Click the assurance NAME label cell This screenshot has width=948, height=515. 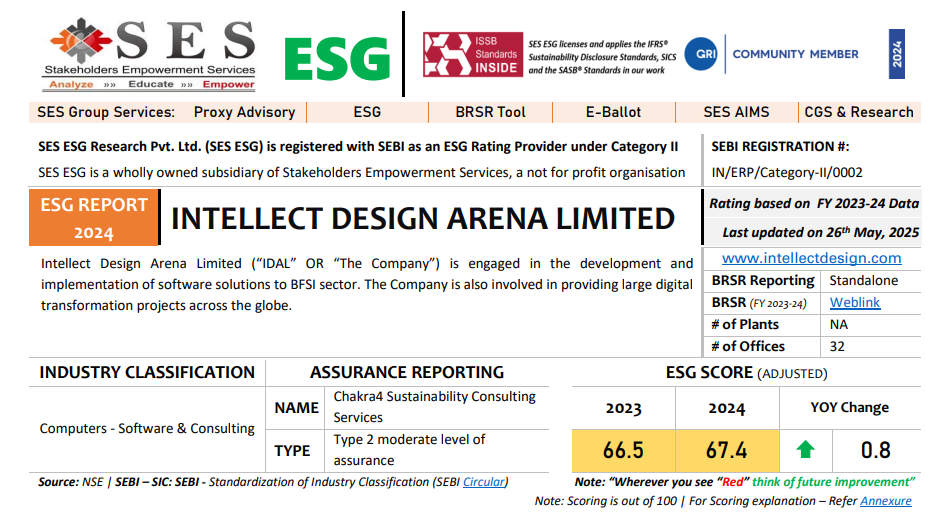(x=296, y=408)
